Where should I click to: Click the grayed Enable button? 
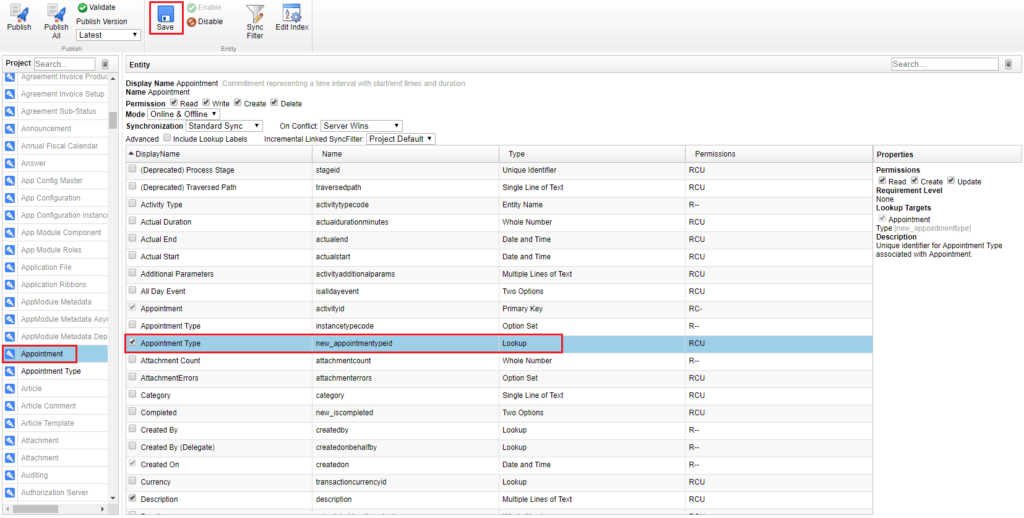pyautogui.click(x=204, y=7)
